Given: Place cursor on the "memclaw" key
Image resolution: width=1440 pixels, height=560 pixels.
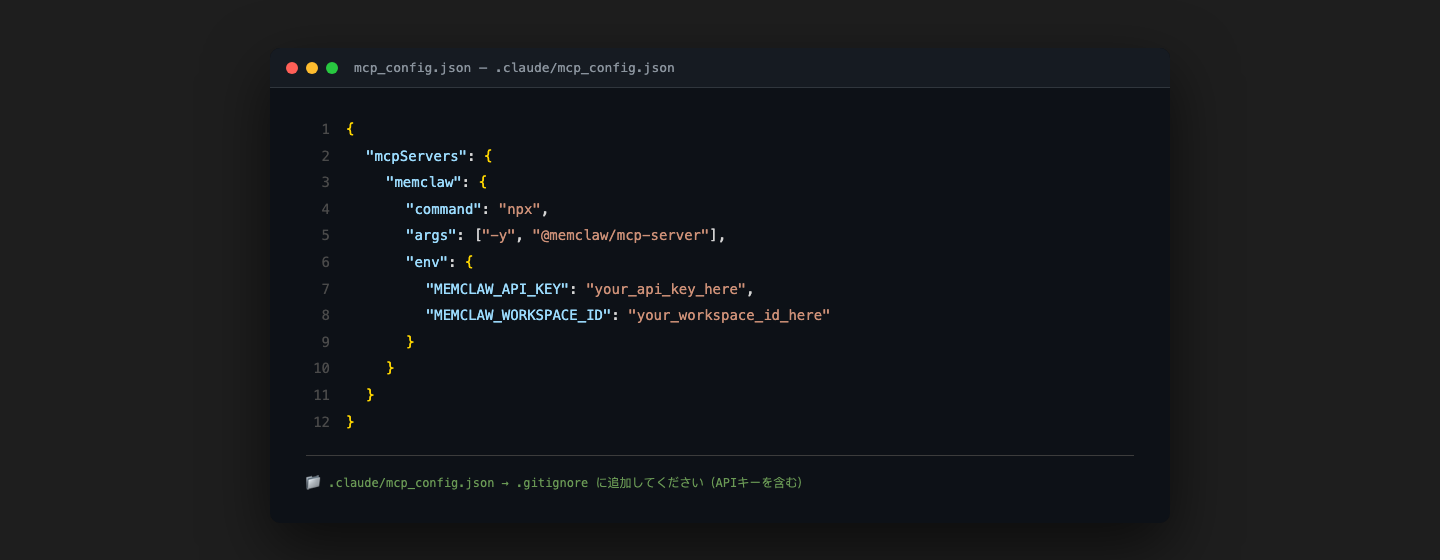Looking at the screenshot, I should [x=424, y=182].
